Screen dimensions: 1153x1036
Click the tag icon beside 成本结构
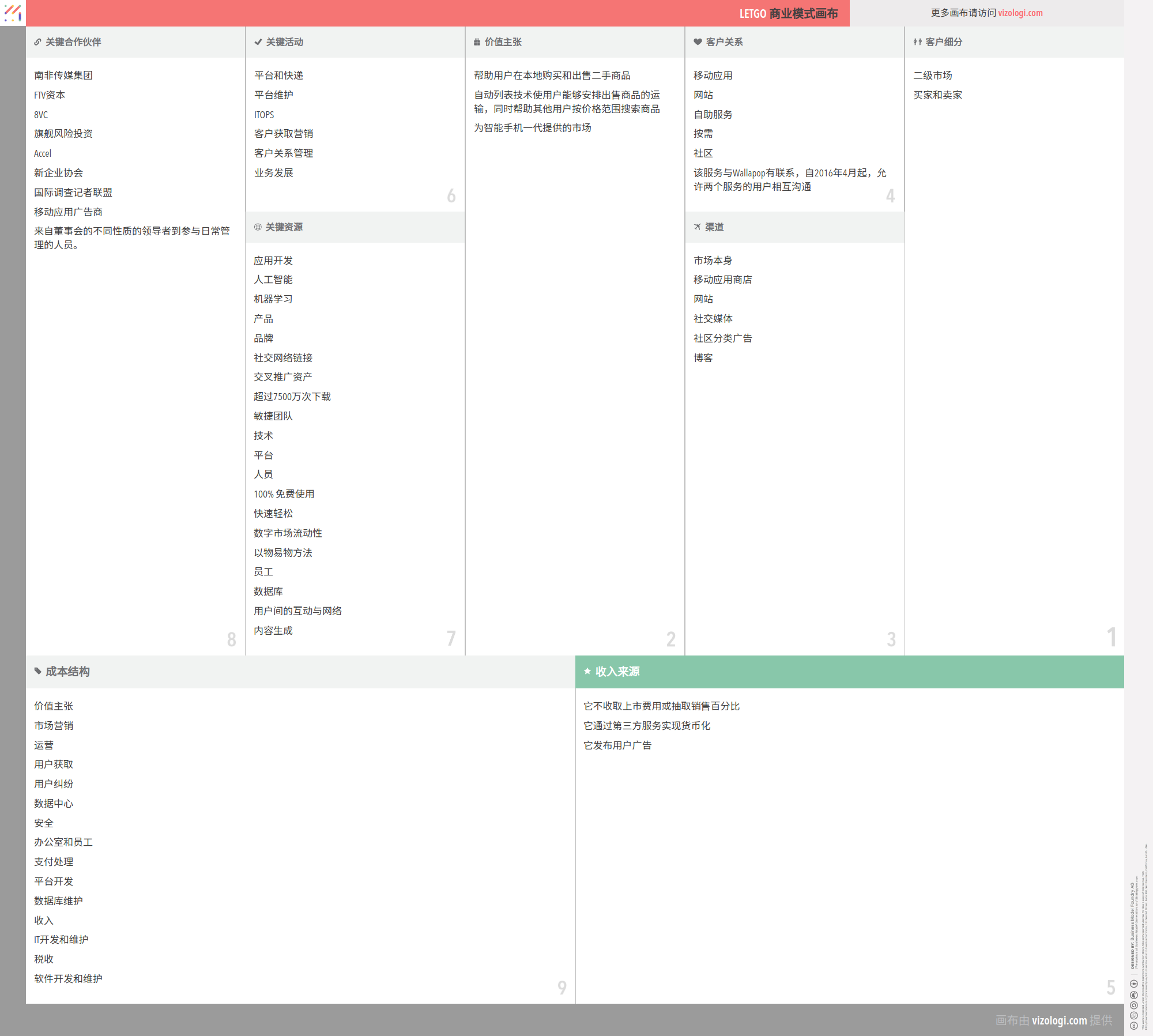click(x=37, y=671)
